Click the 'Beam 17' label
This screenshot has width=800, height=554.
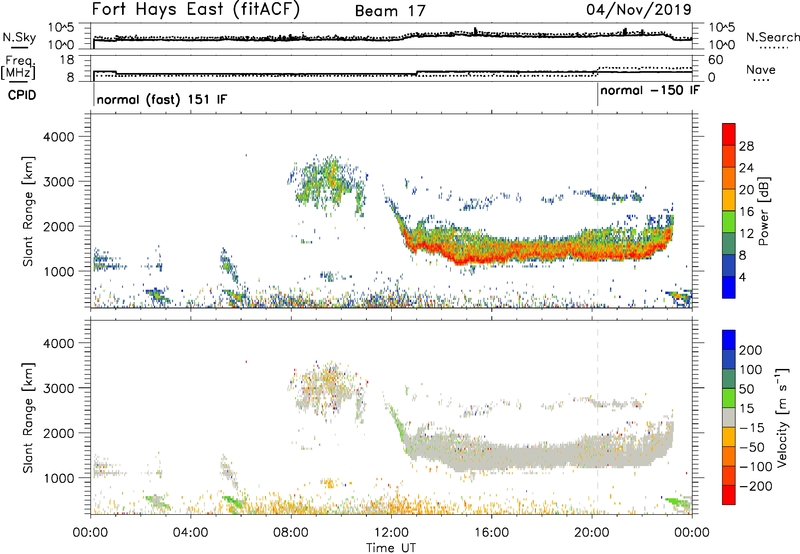[x=390, y=11]
